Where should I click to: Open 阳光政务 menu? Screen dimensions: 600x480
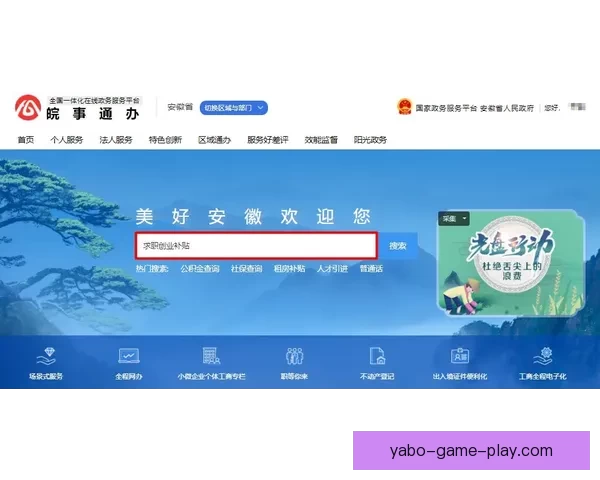(x=370, y=140)
